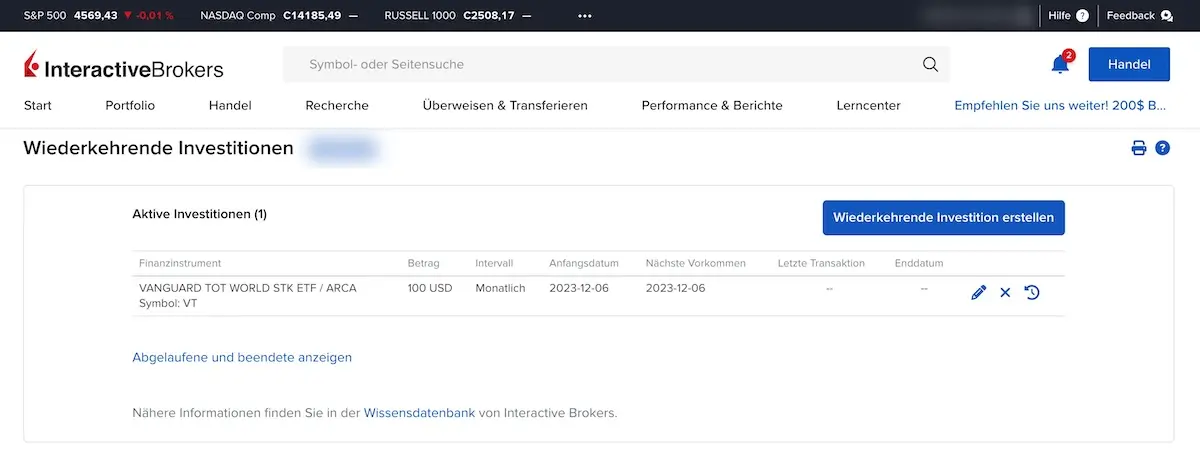This screenshot has height=476, width=1200.
Task: Focus the Symbol- oder Seitensuche field
Action: coord(616,64)
